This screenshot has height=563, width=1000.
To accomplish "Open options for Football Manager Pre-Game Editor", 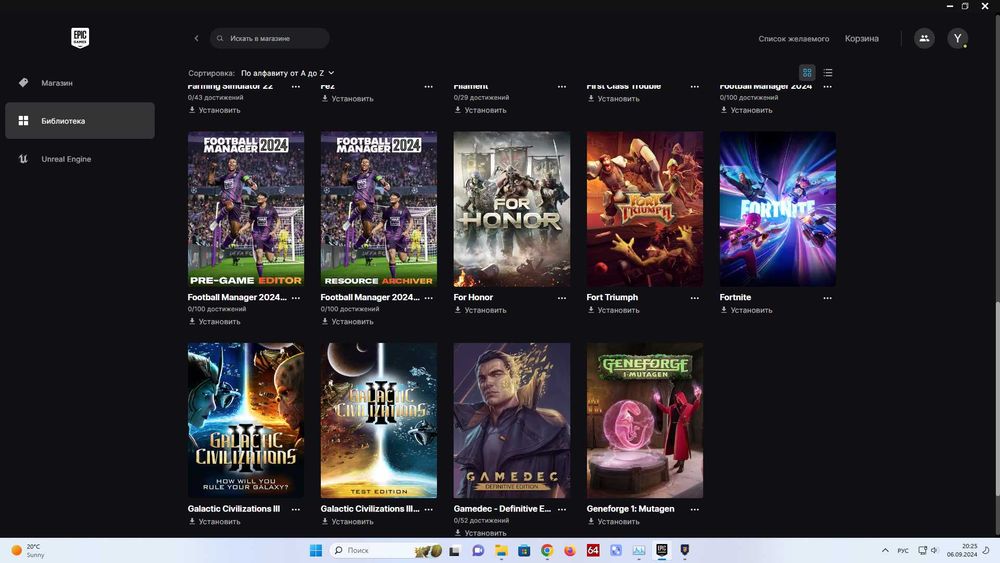I will 296,298.
